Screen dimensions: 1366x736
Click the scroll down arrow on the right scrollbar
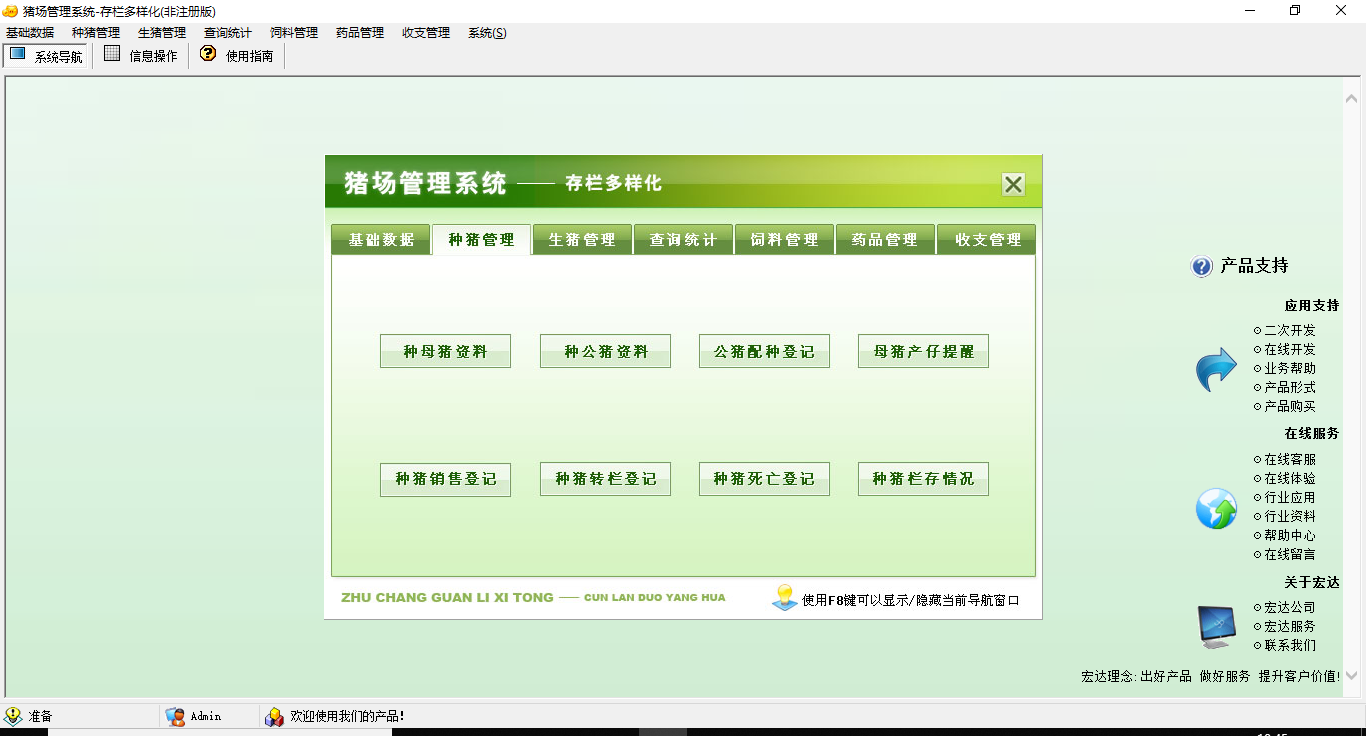click(1352, 676)
